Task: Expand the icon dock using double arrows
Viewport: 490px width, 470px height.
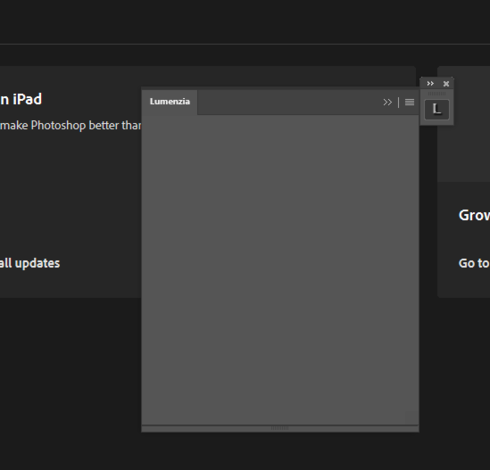Action: coord(430,83)
